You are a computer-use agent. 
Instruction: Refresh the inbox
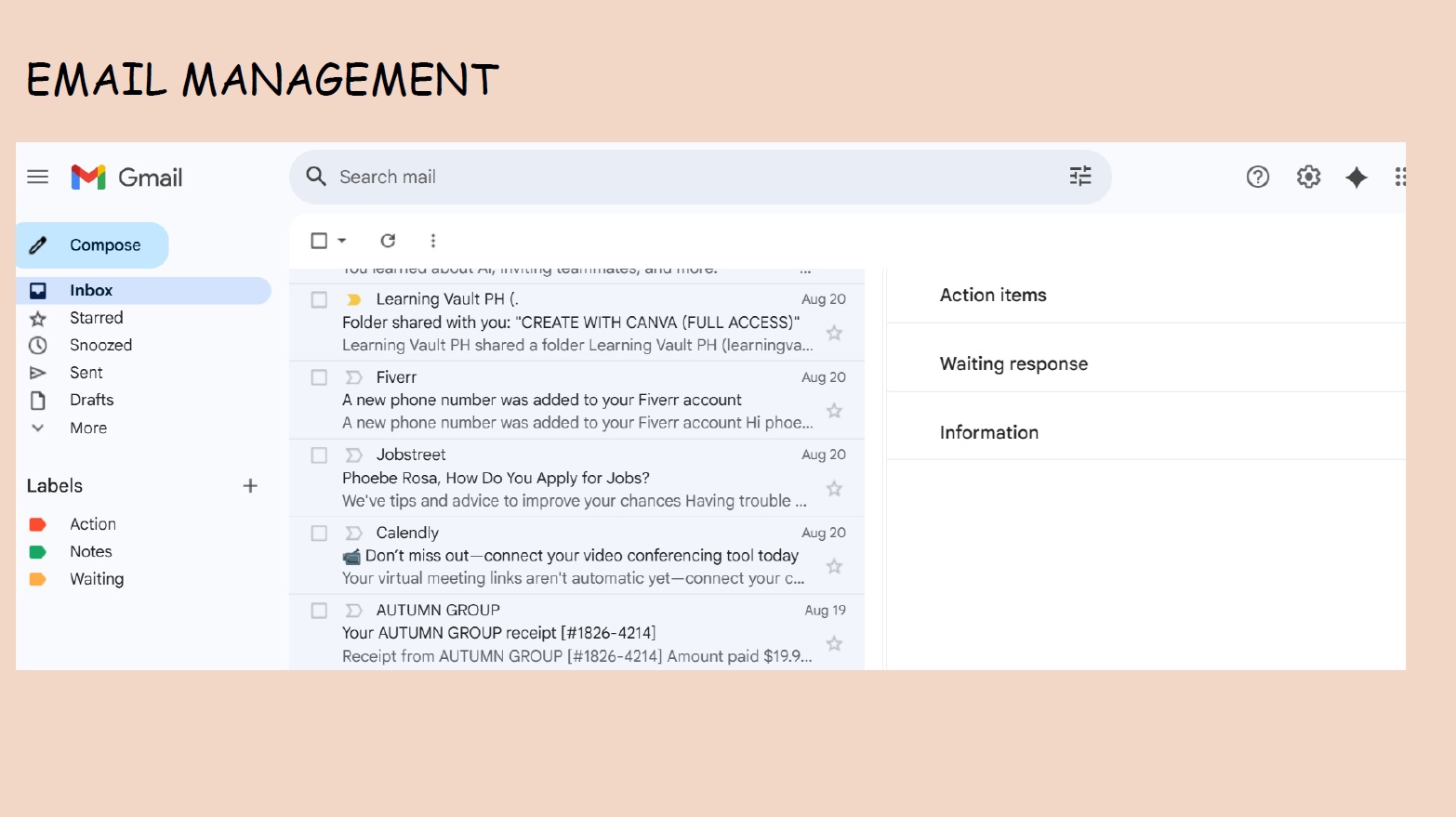point(388,241)
